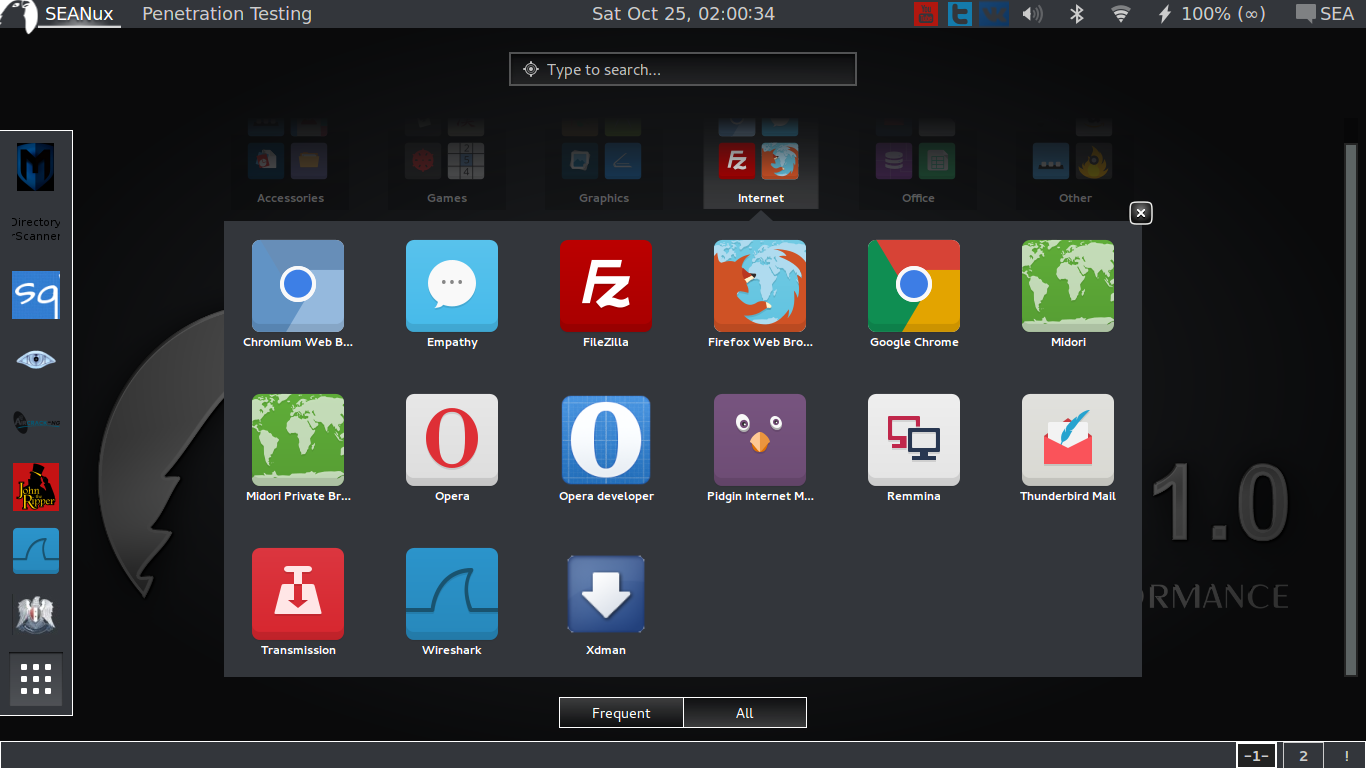
Task: Open Aircrack-ng from the dock
Action: (36, 423)
